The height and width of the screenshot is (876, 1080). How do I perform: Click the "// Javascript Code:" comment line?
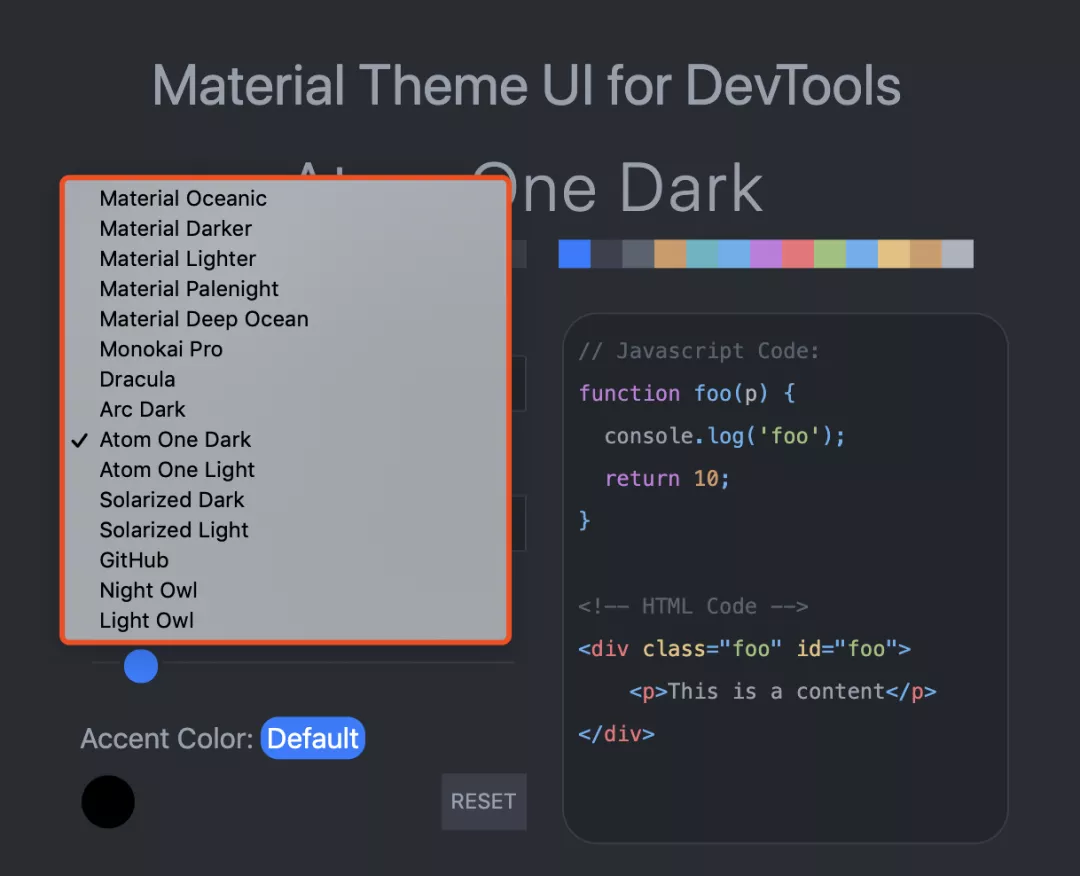(x=699, y=351)
